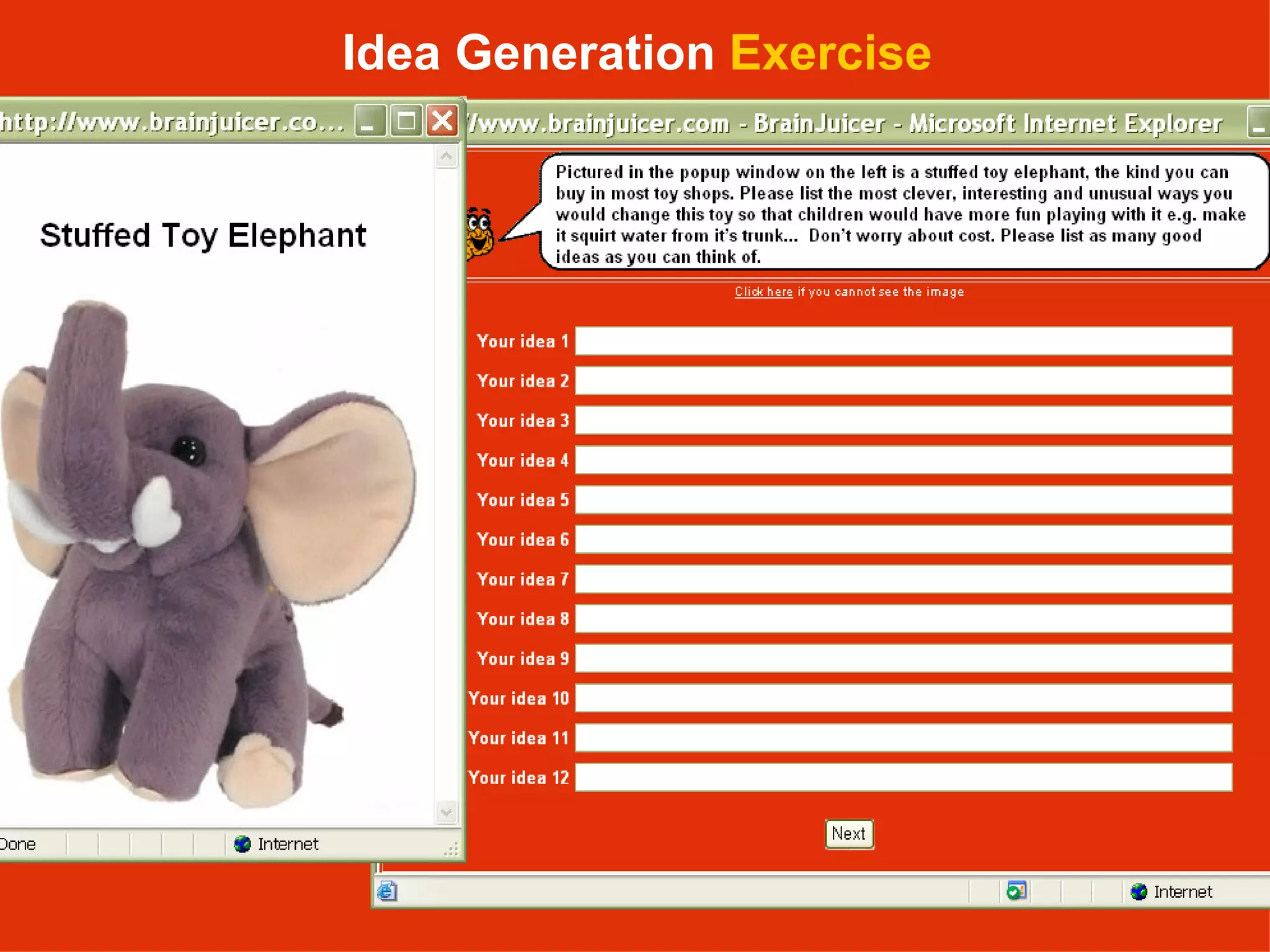Click the instruction speech bubble text
The image size is (1270, 952).
coord(900,214)
